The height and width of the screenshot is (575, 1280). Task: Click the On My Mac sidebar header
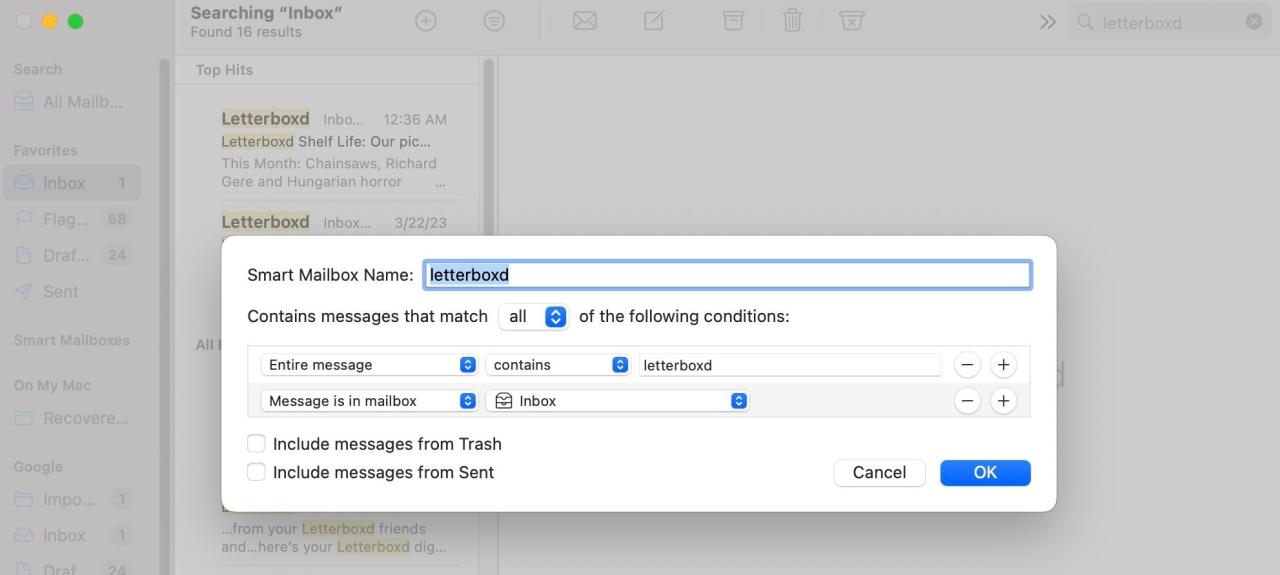click(x=52, y=386)
